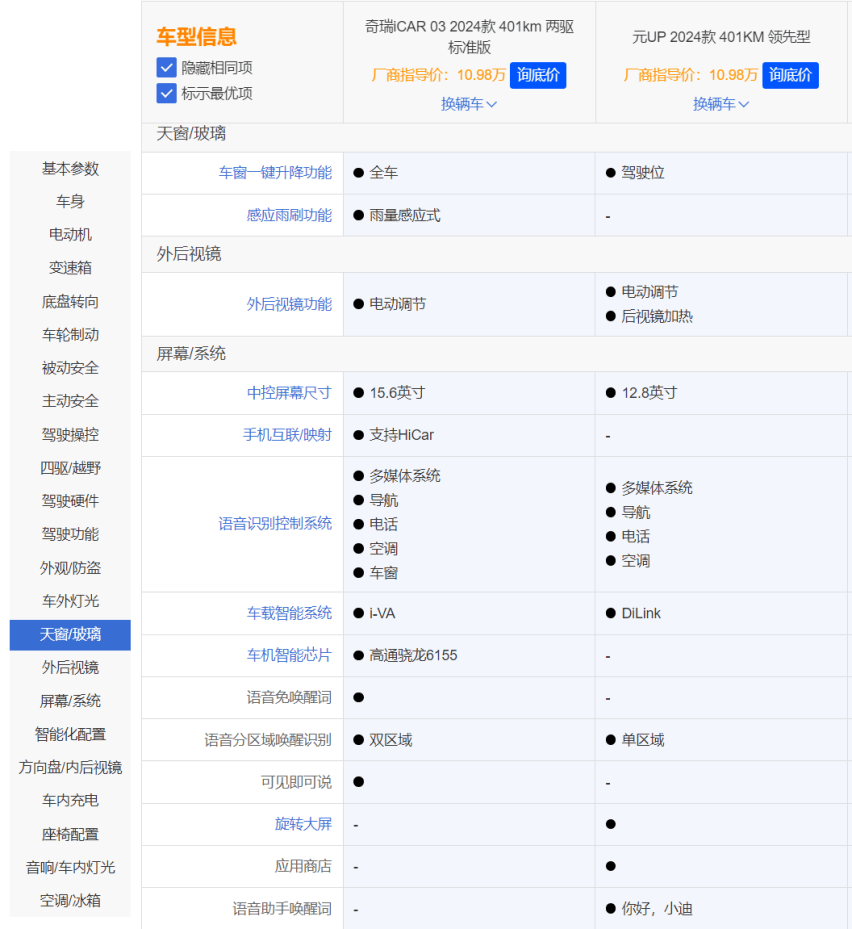Navigate to 屏幕/系统 in sidebar
852x929 pixels.
(x=70, y=701)
